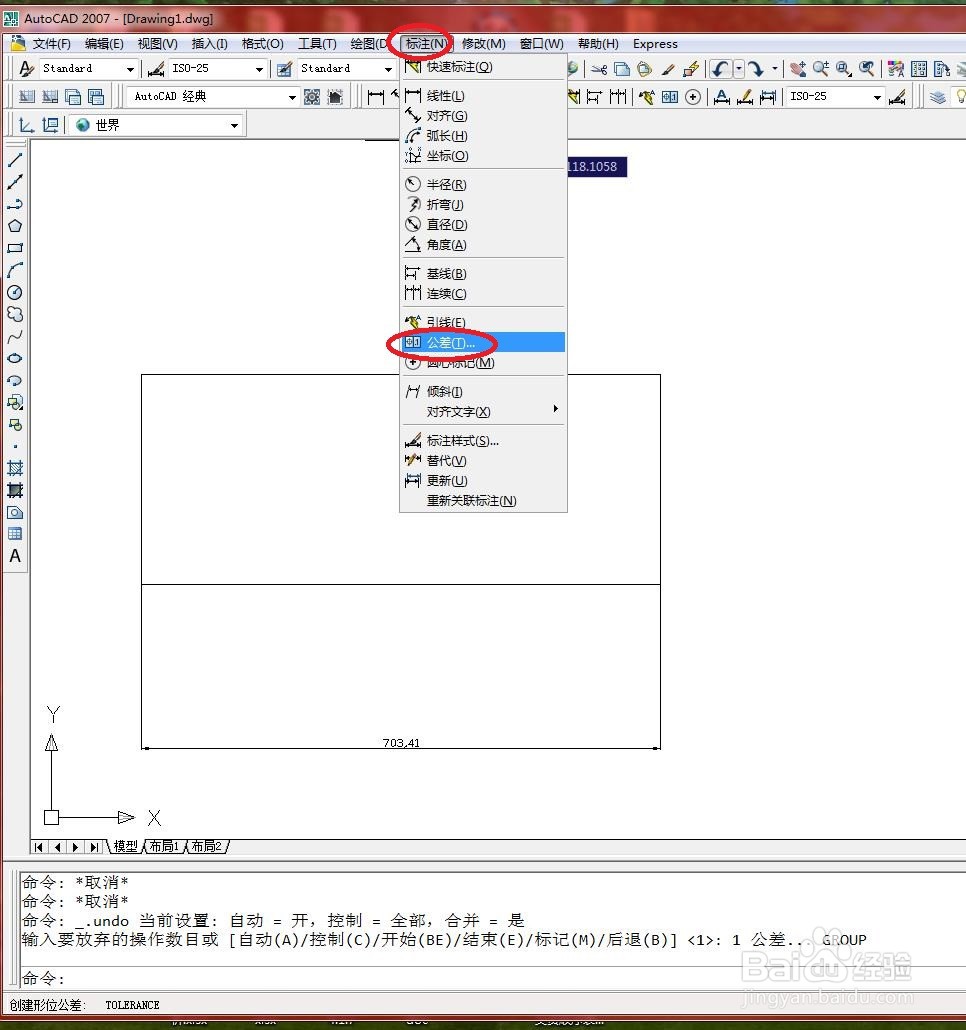
Task: Select the Polygon tool
Action: pyautogui.click(x=14, y=226)
